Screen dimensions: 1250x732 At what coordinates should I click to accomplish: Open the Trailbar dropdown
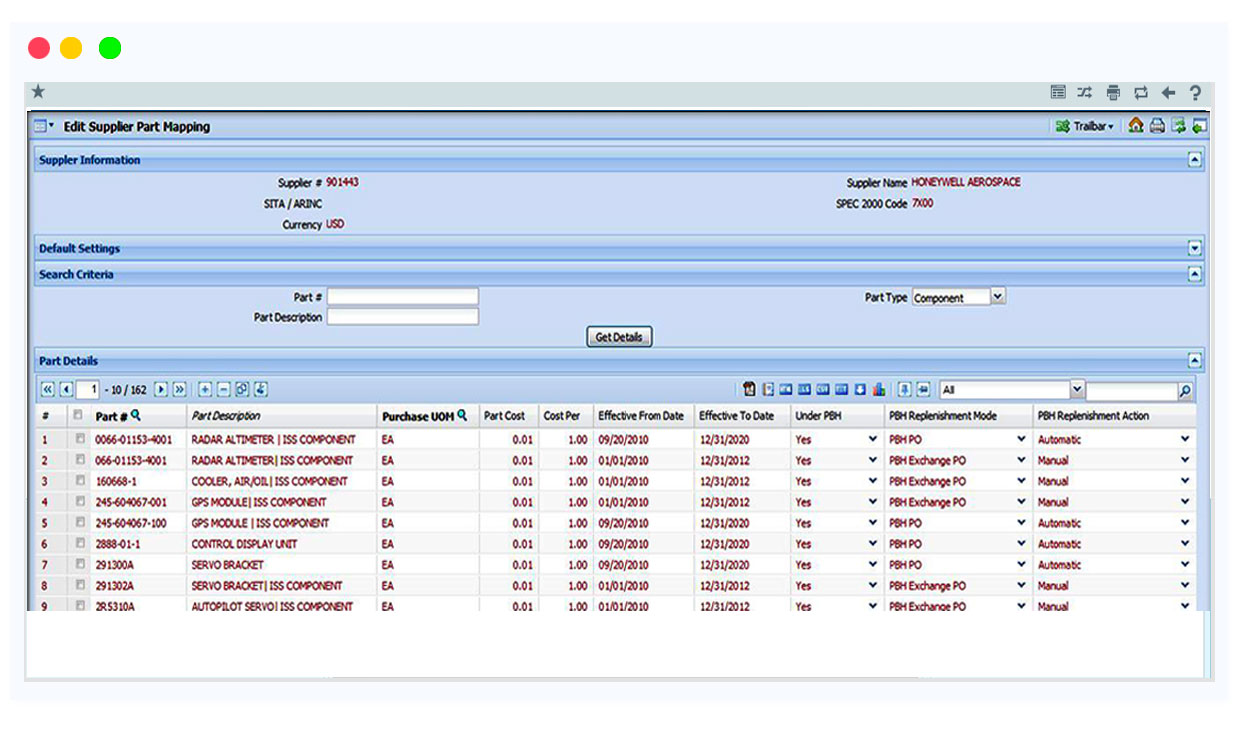click(x=1086, y=127)
